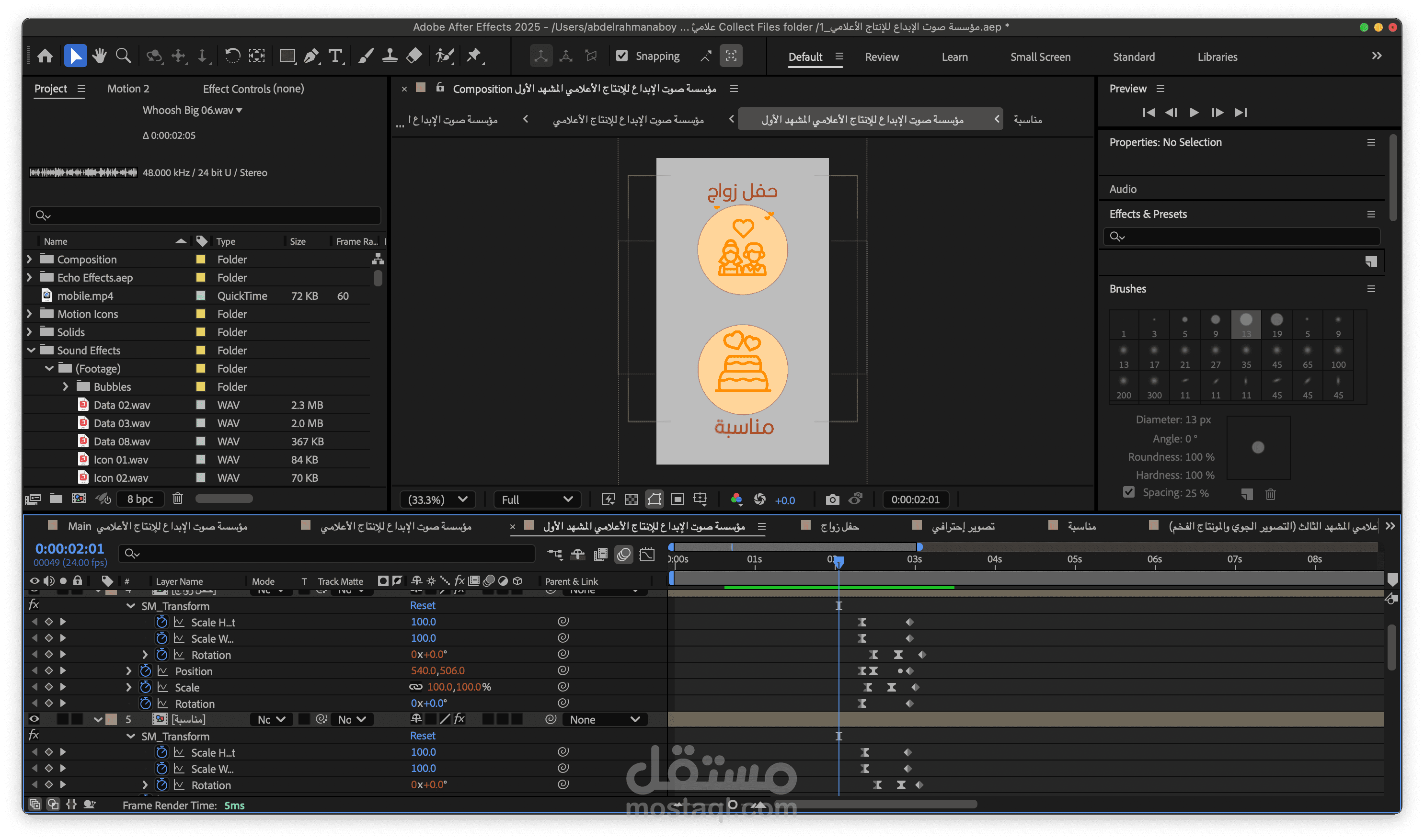Open the 33.3% magnification dropdown

(437, 499)
